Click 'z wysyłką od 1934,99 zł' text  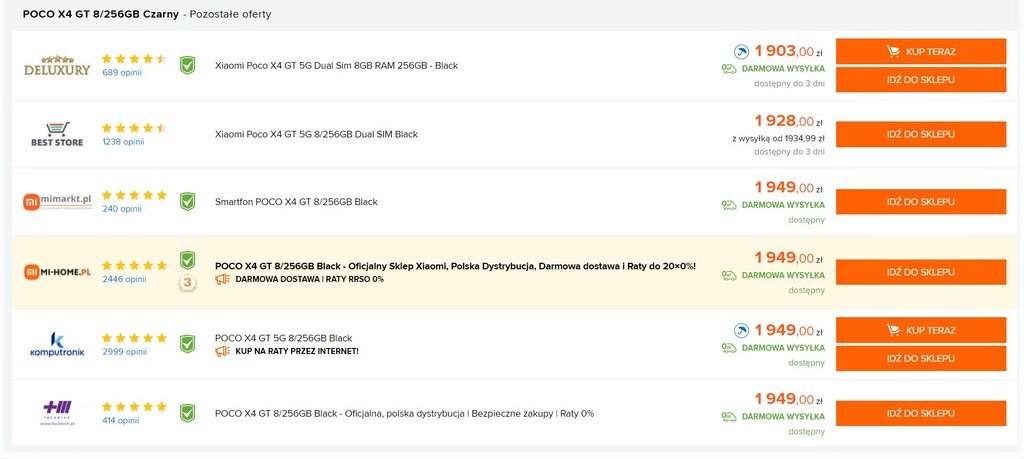tap(778, 138)
